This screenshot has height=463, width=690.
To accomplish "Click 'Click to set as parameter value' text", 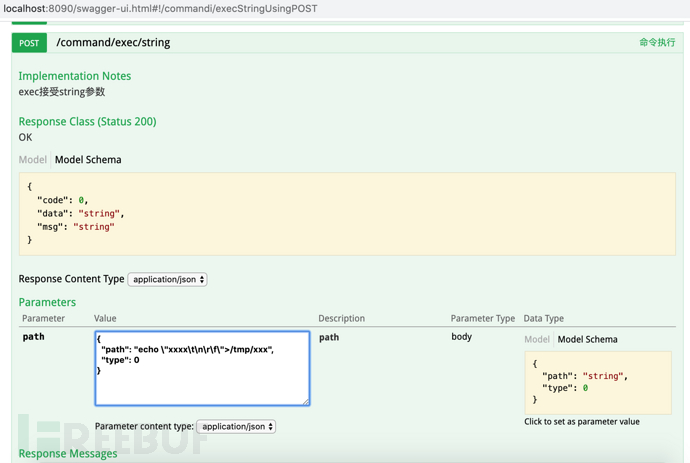I will pos(582,422).
